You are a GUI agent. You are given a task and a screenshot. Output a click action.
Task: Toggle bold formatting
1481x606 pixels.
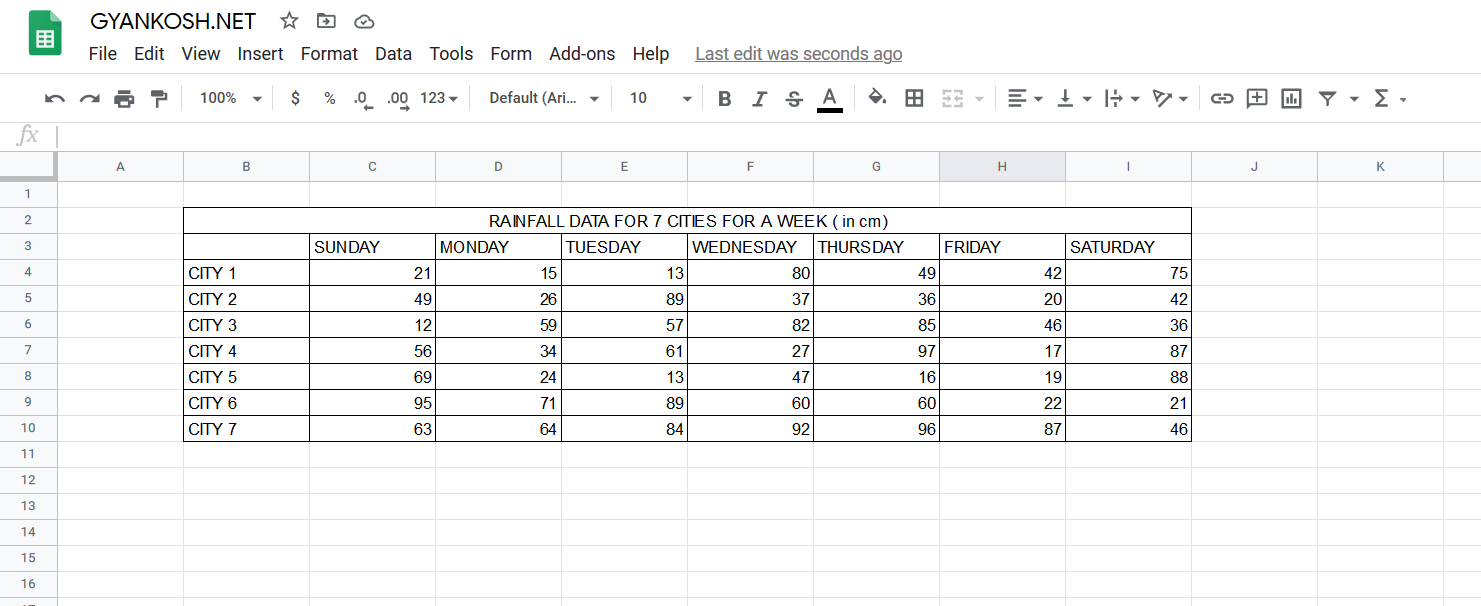pos(724,98)
